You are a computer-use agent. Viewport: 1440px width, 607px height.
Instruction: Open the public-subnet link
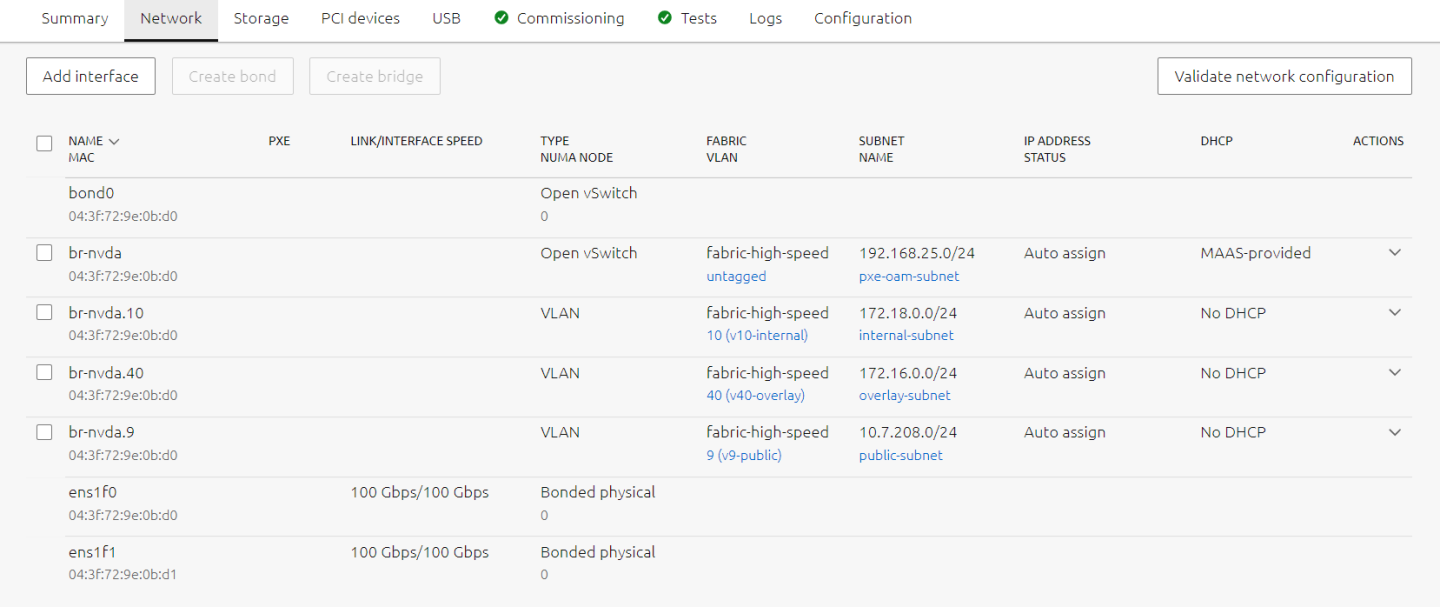(900, 456)
